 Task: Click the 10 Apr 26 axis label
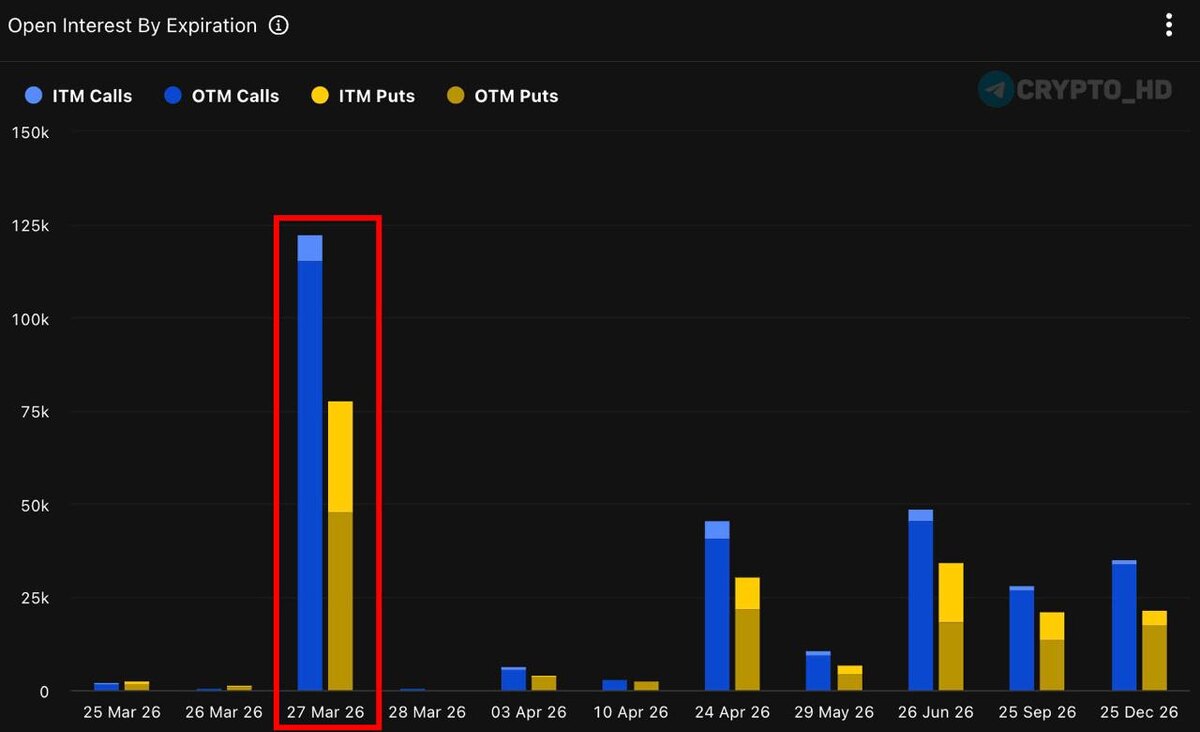630,713
